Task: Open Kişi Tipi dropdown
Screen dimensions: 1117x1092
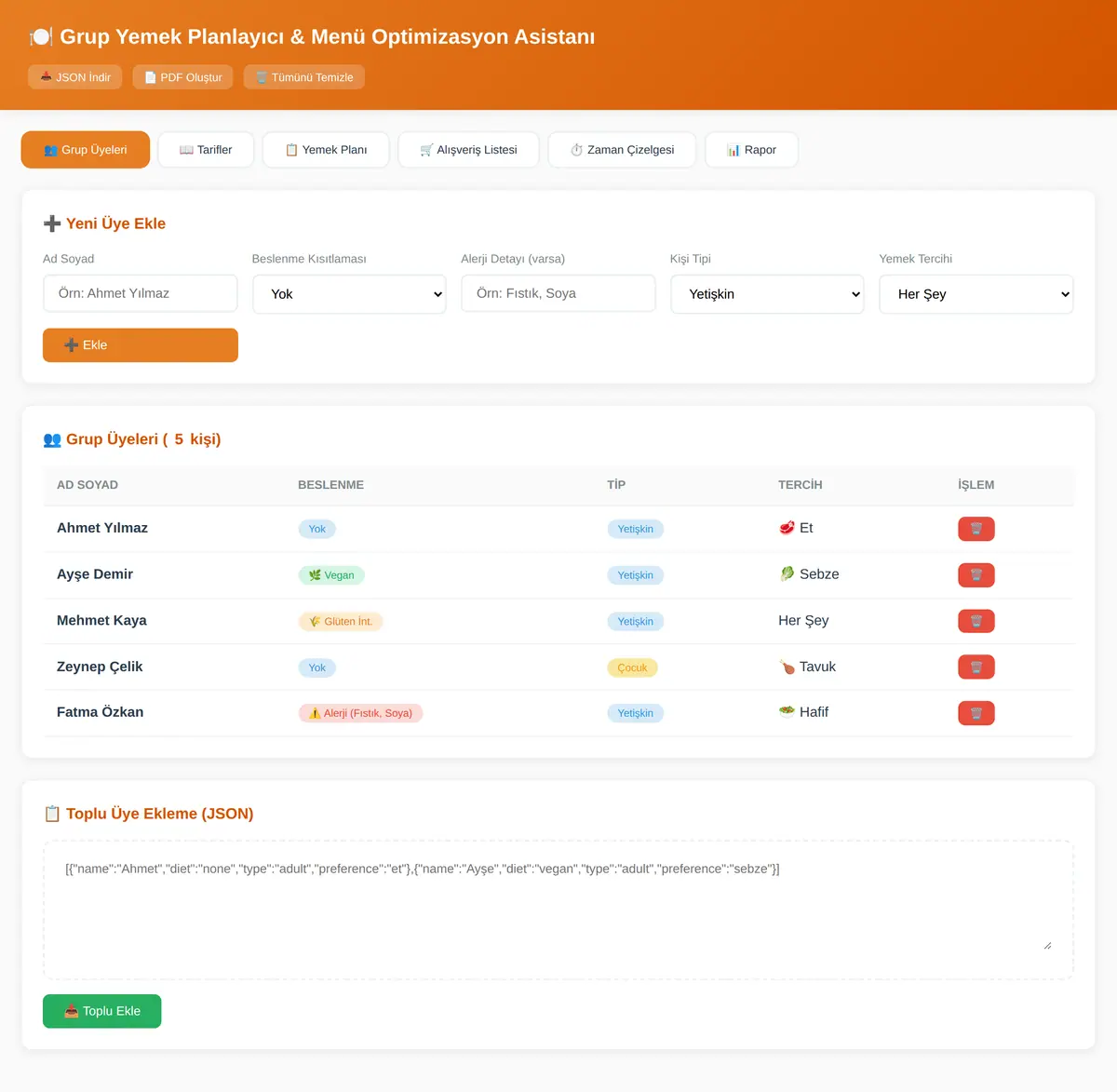Action: point(767,294)
